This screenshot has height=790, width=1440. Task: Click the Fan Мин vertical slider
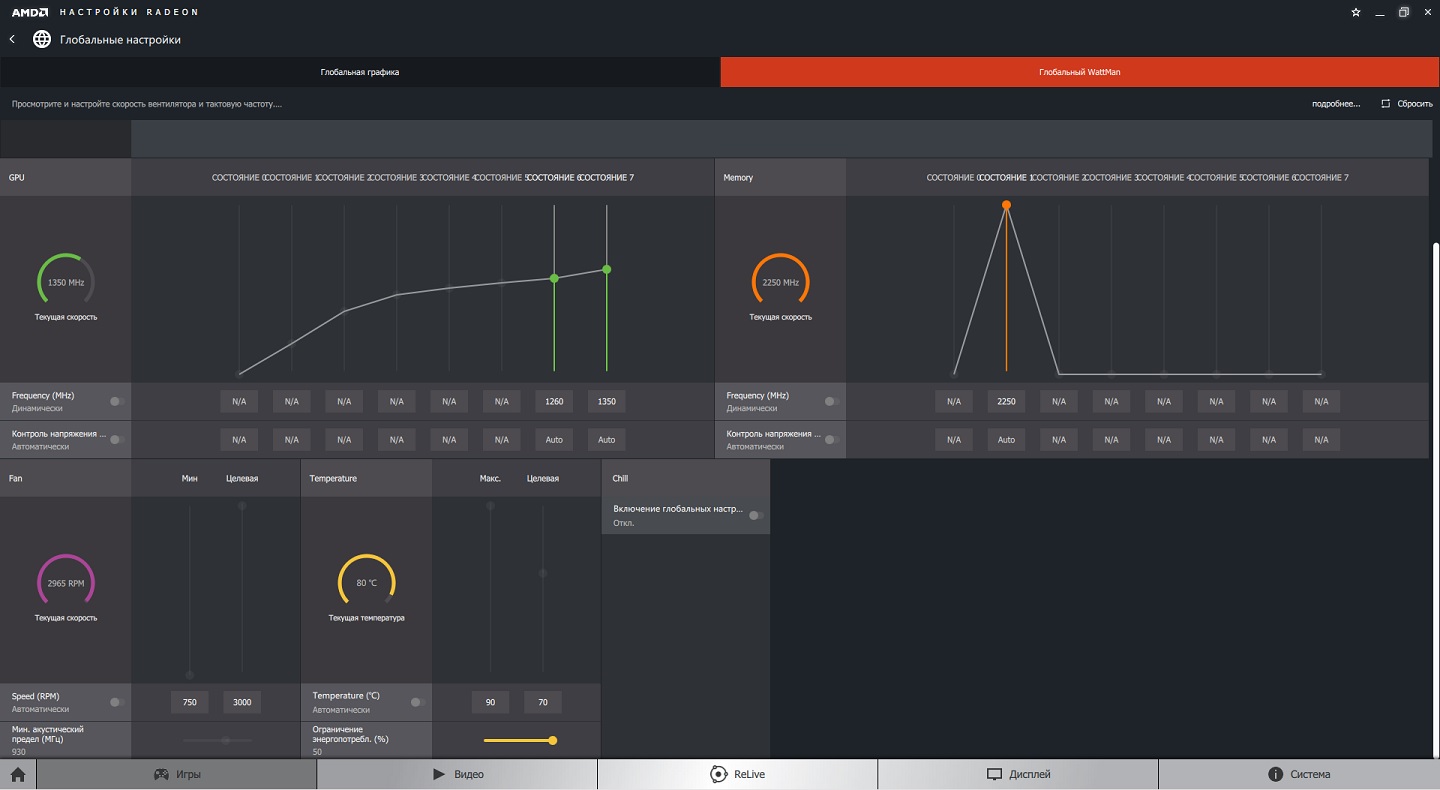click(x=190, y=590)
